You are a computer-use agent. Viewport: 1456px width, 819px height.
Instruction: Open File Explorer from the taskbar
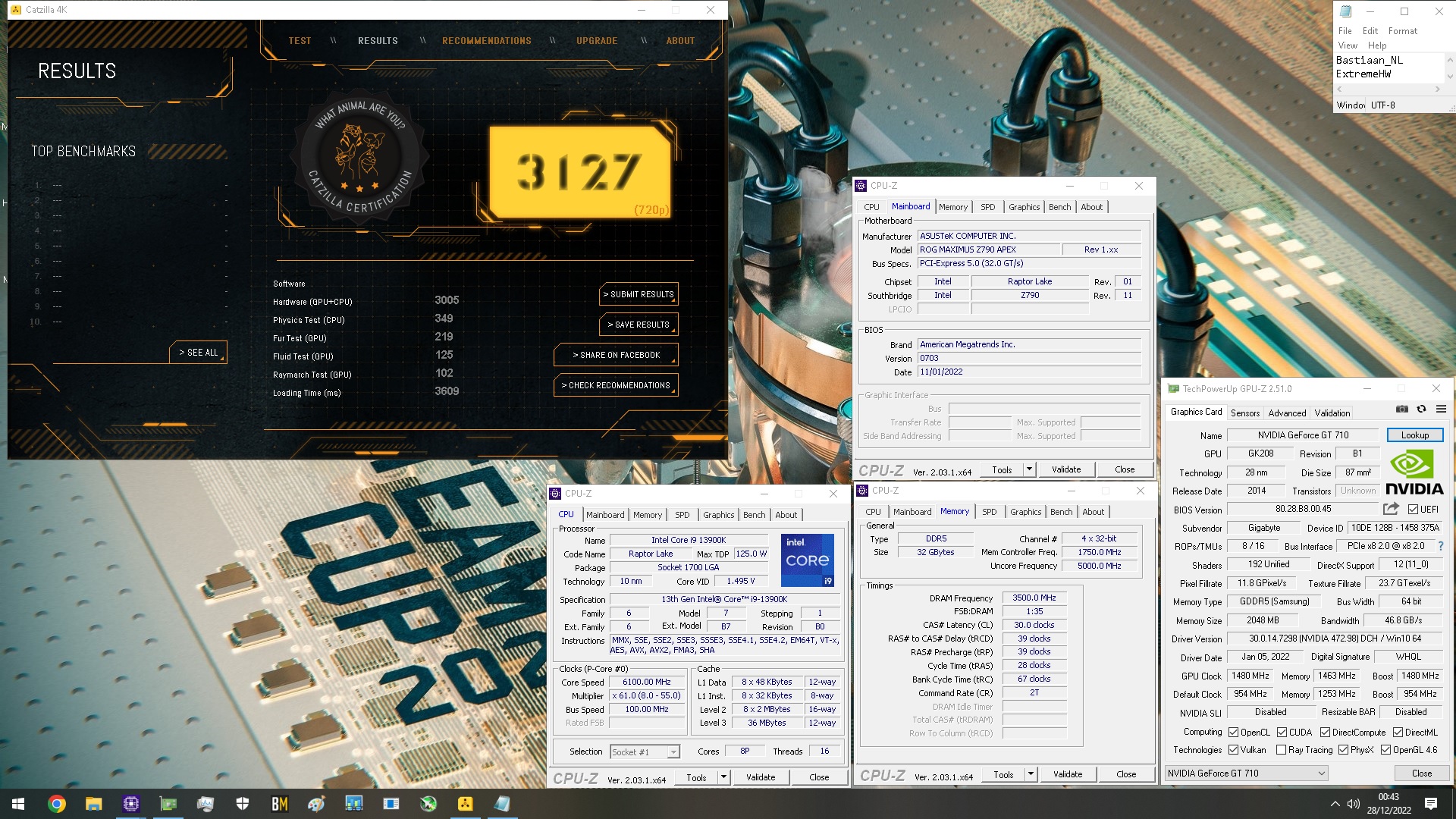93,804
